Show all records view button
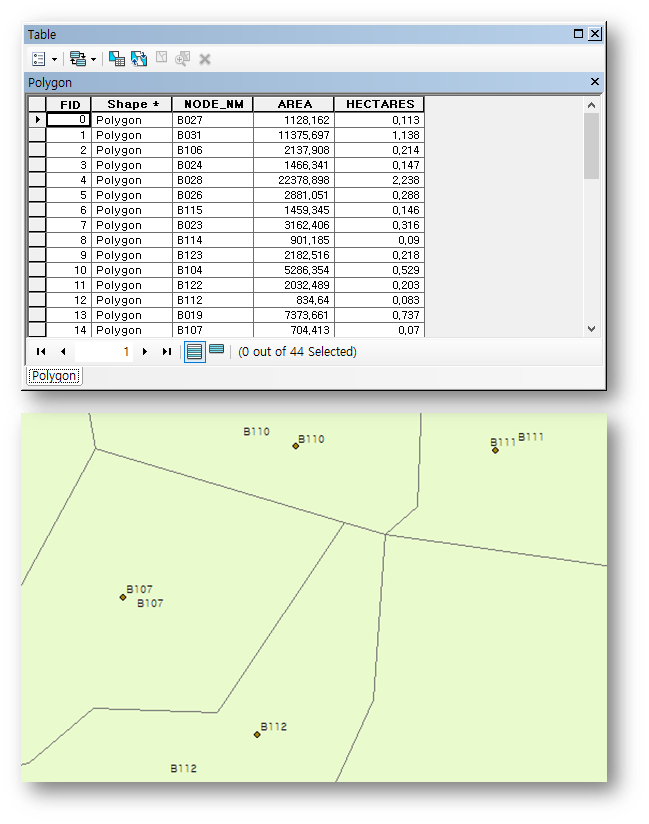Screen dimensions: 649x824 click(194, 352)
